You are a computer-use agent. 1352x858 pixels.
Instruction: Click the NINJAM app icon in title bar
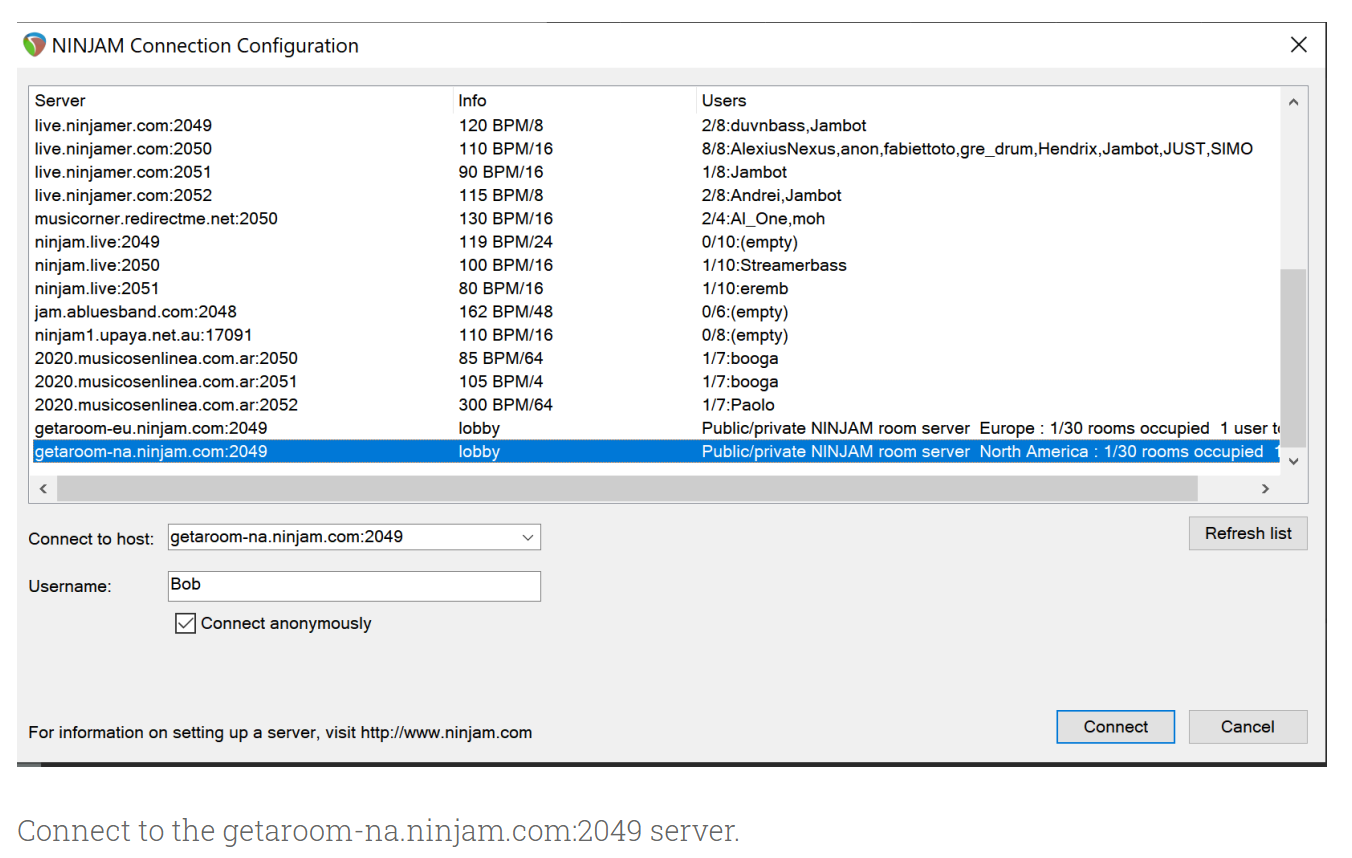pos(35,45)
